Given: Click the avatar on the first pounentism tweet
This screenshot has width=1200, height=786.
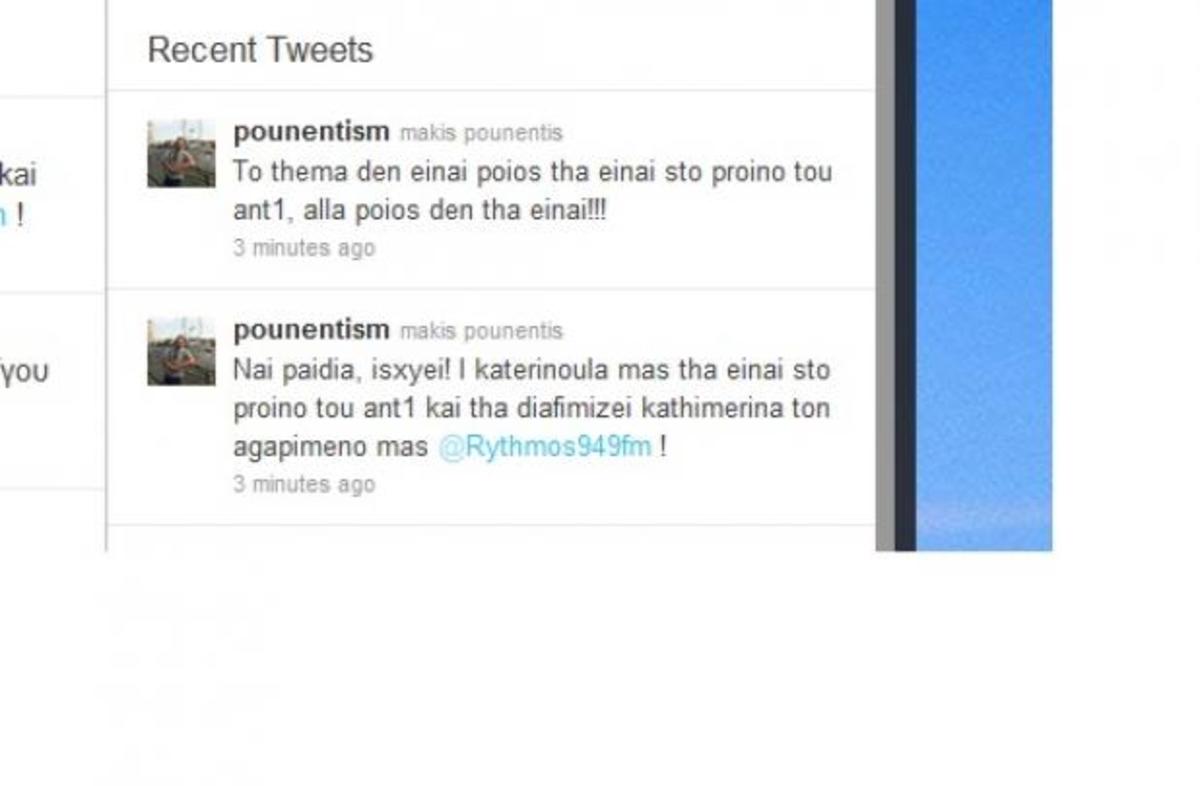Looking at the screenshot, I should 181,153.
